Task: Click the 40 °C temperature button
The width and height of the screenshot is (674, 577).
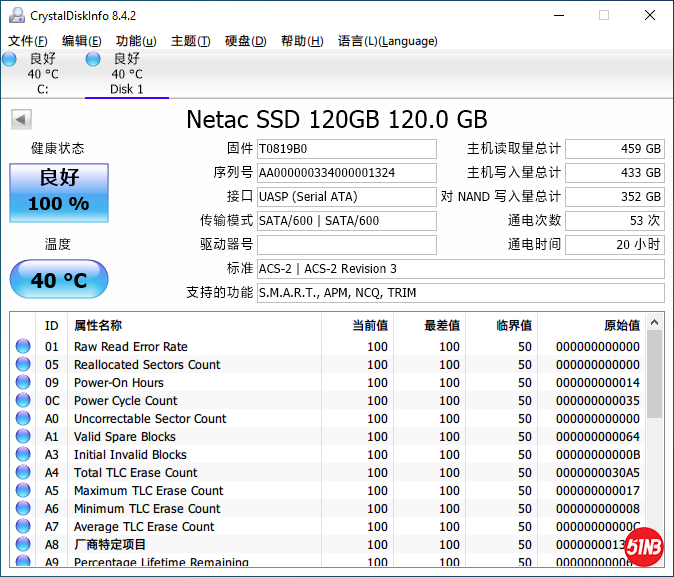Action: (x=58, y=280)
